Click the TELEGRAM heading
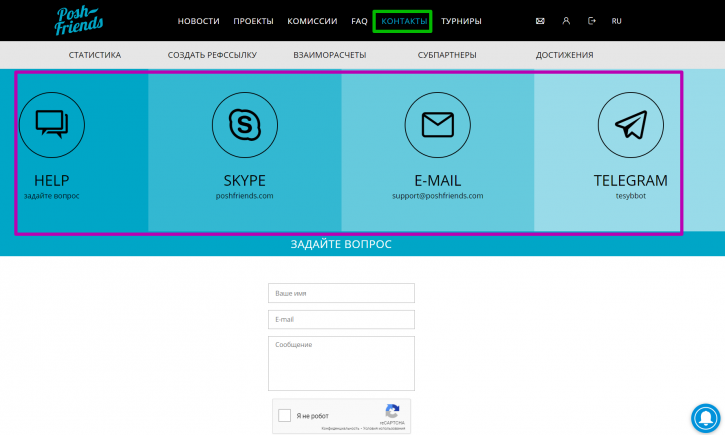 (x=631, y=180)
